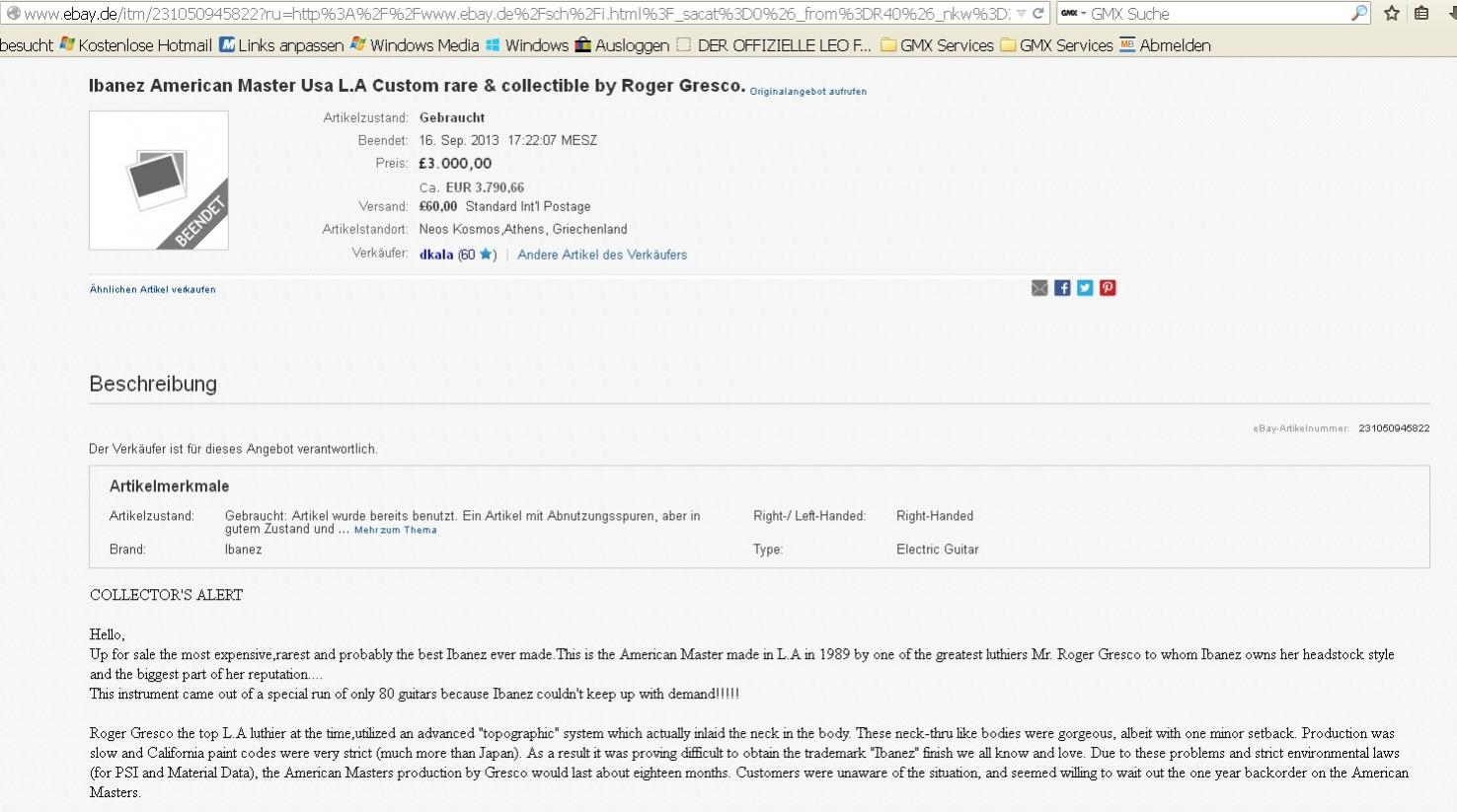Click the shipping cost £60,00
The height and width of the screenshot is (812, 1457).
pyautogui.click(x=438, y=207)
